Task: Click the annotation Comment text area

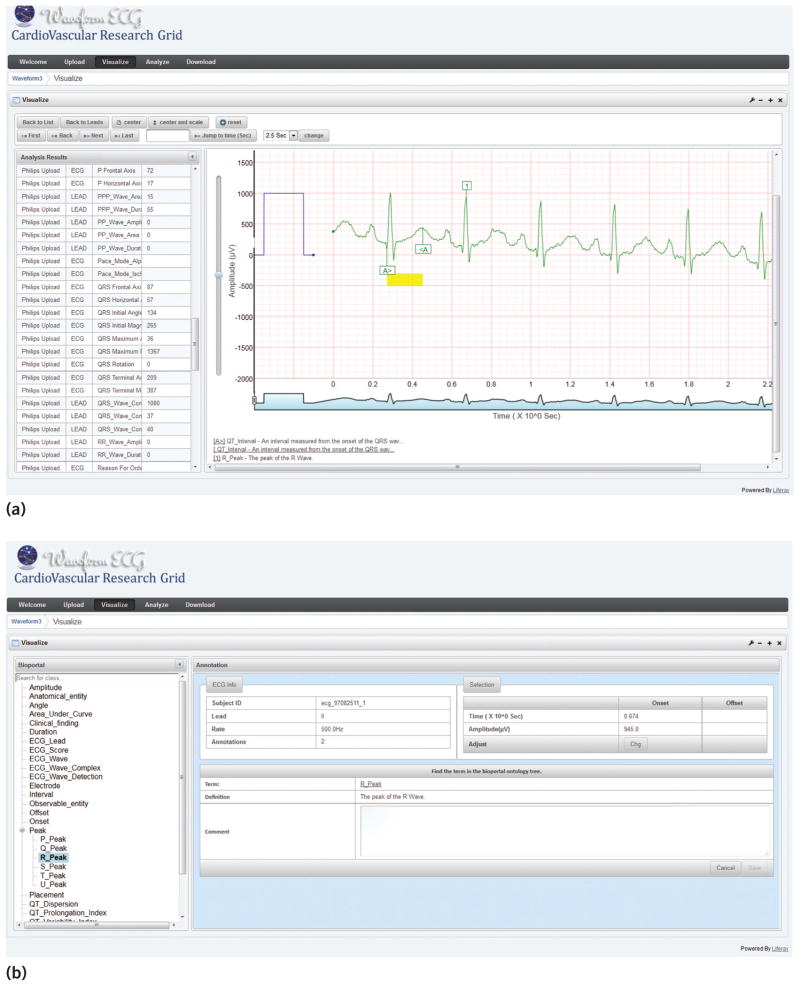Action: [564, 830]
